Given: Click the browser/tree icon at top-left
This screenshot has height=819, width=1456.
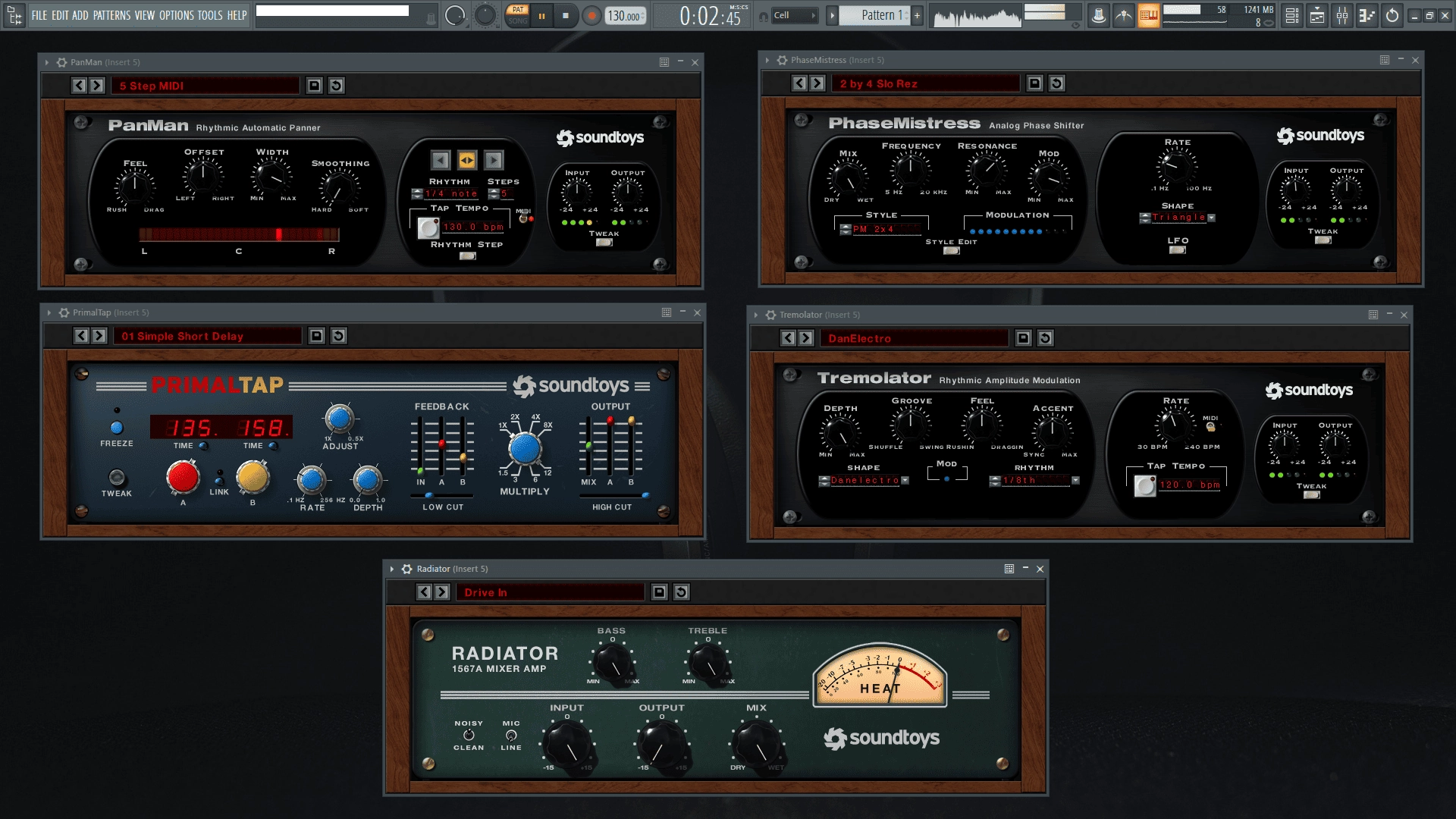Looking at the screenshot, I should [14, 15].
